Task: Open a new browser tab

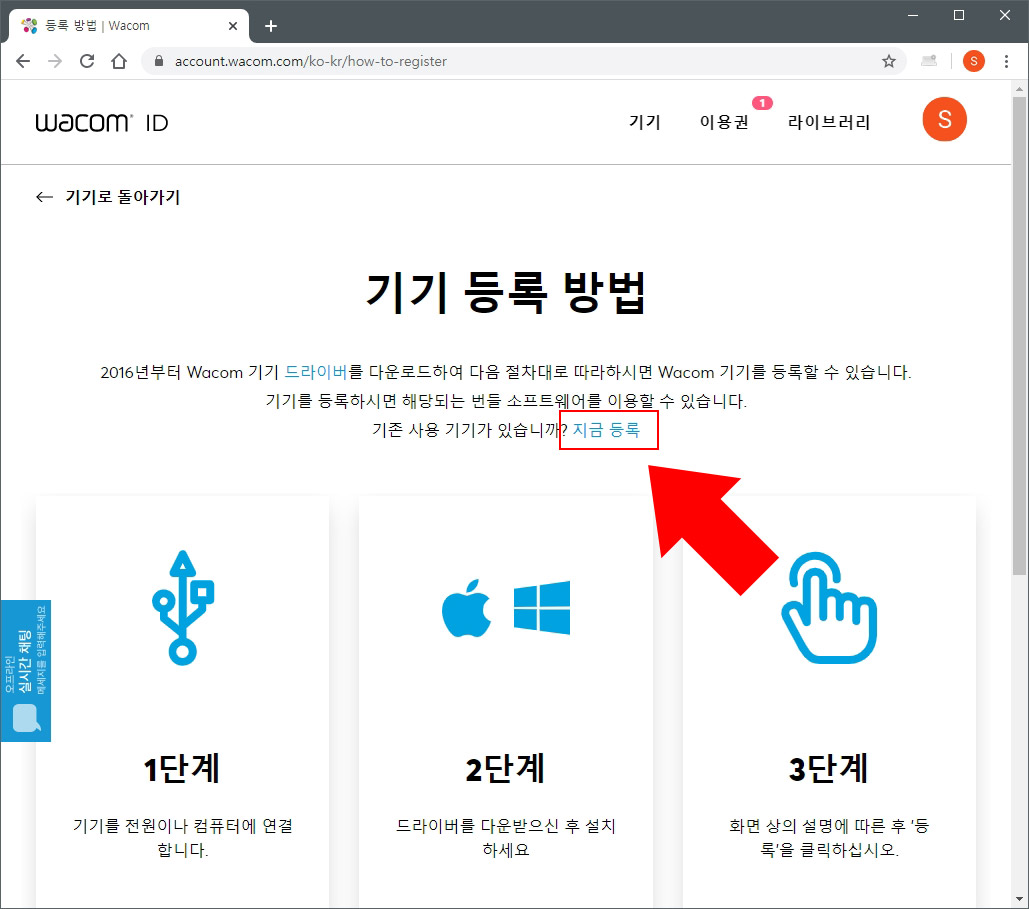Action: pyautogui.click(x=270, y=25)
